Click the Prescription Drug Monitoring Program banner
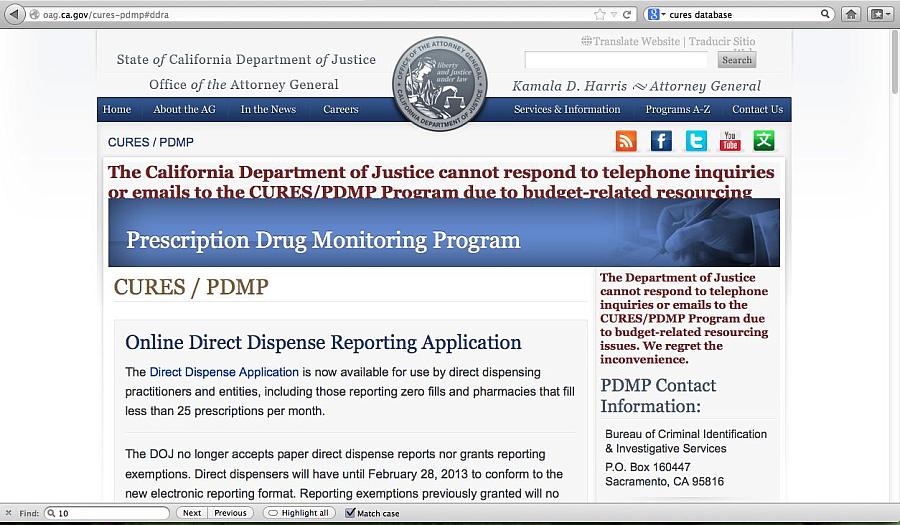Screen dimensions: 900x525 coord(444,232)
